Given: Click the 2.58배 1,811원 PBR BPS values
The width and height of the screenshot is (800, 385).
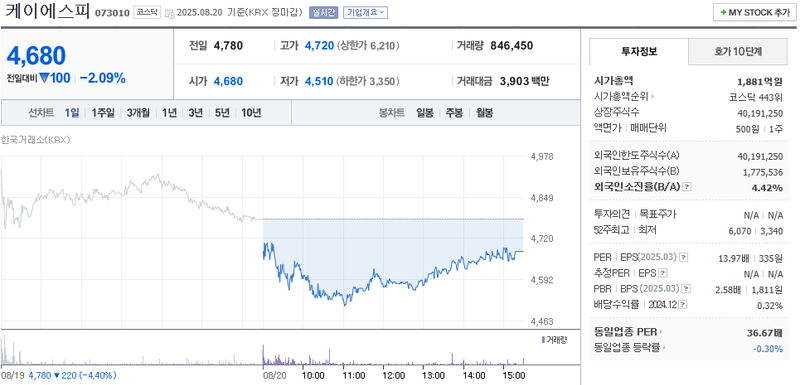Looking at the screenshot, I should point(749,289).
